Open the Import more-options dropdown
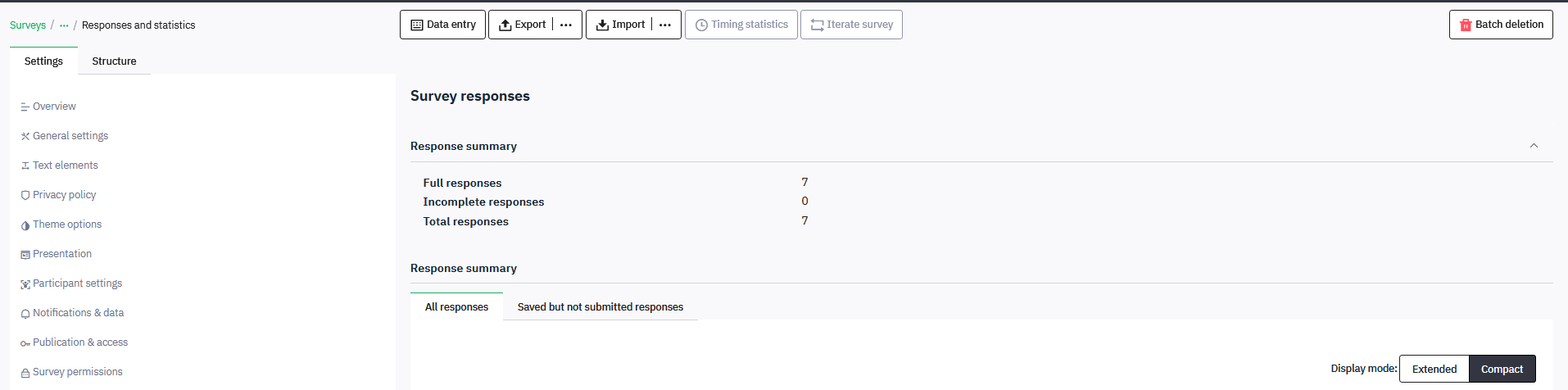 (x=665, y=25)
